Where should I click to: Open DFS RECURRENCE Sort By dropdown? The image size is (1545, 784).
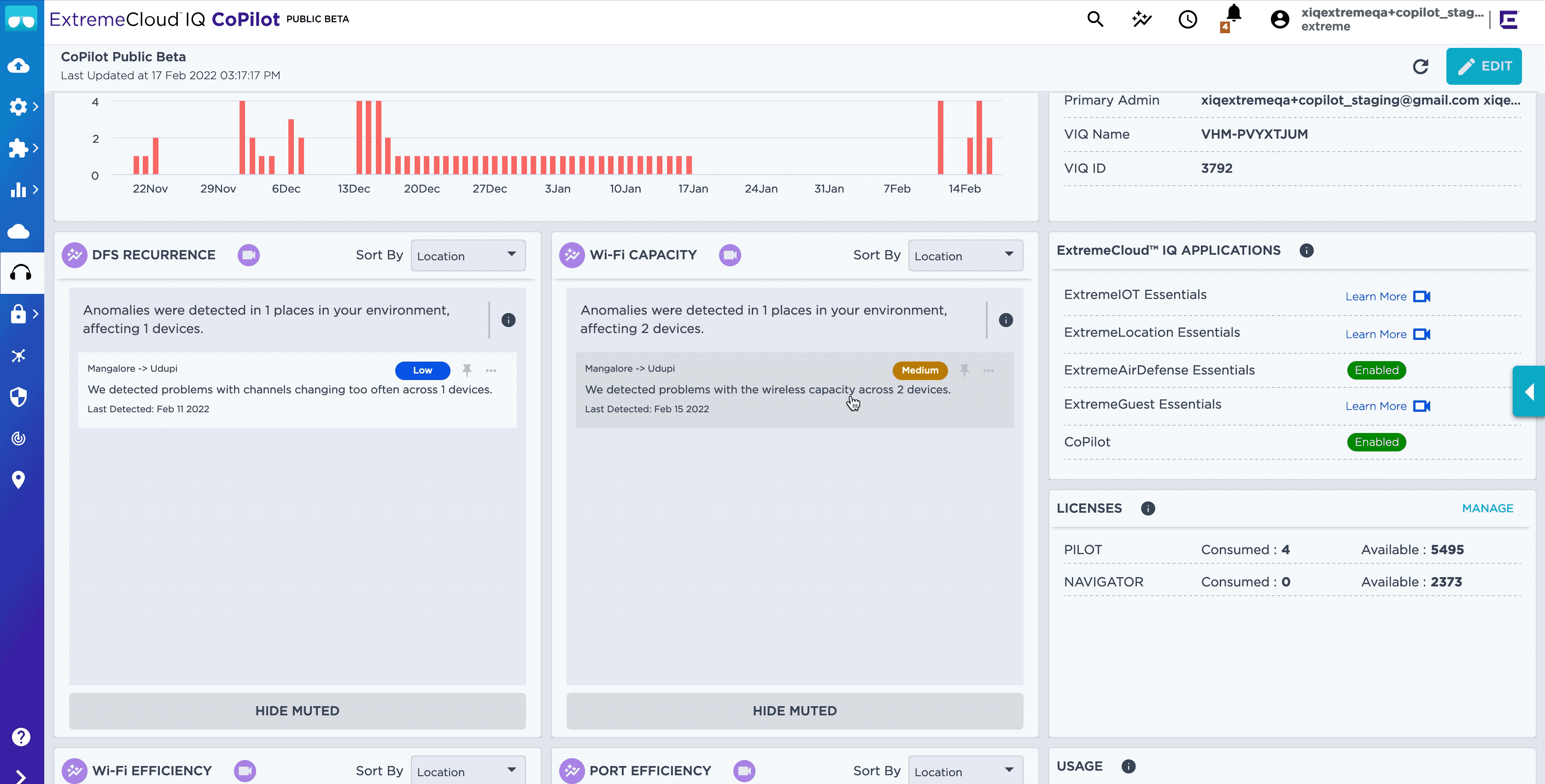click(468, 256)
